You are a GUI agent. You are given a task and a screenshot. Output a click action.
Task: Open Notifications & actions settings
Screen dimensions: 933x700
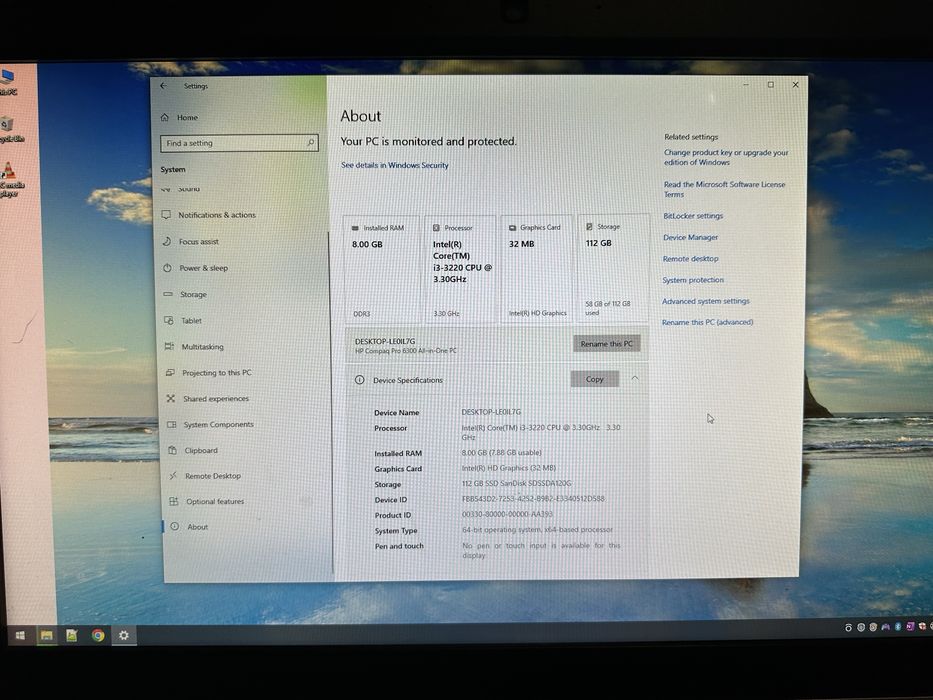coord(217,215)
